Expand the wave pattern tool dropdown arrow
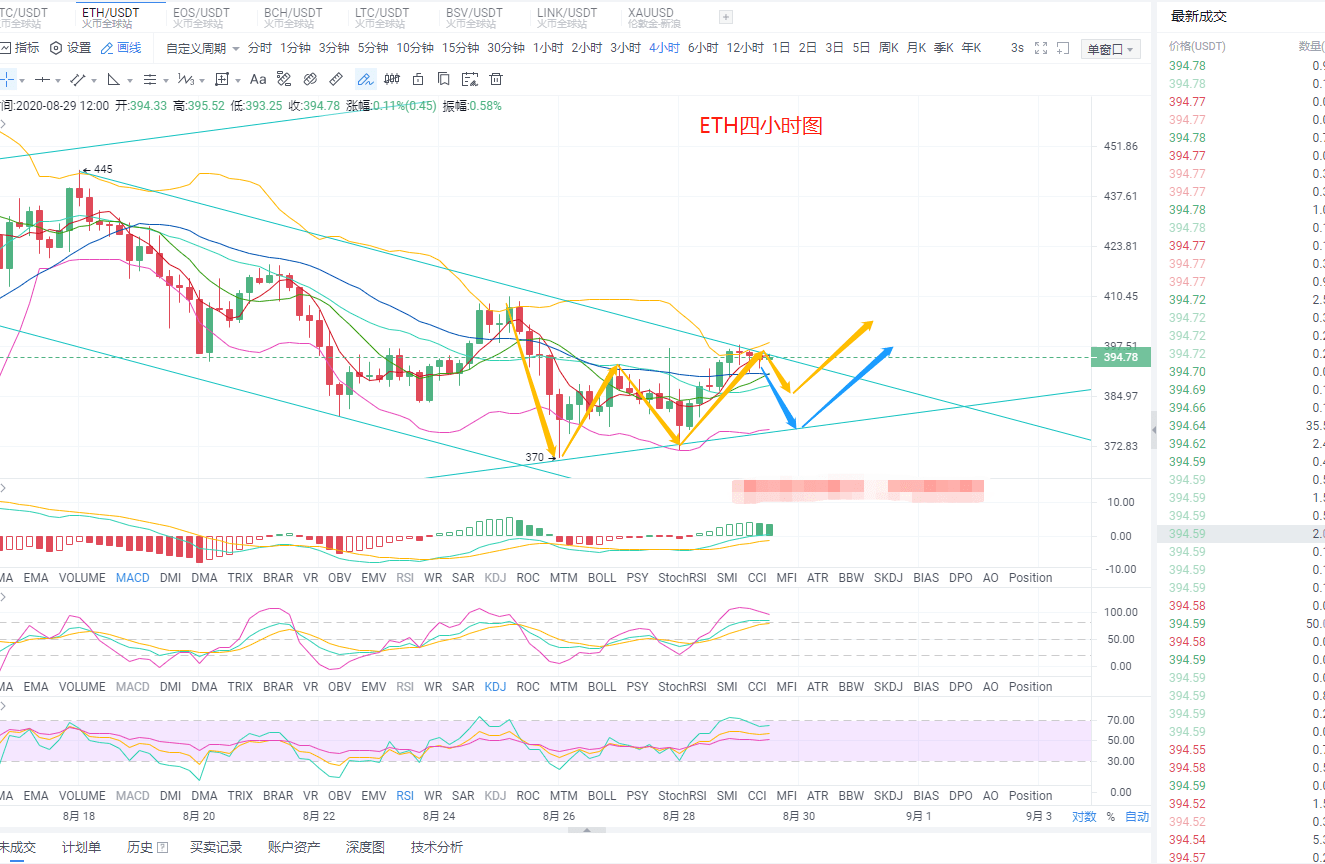The height and width of the screenshot is (864, 1325). [202, 80]
